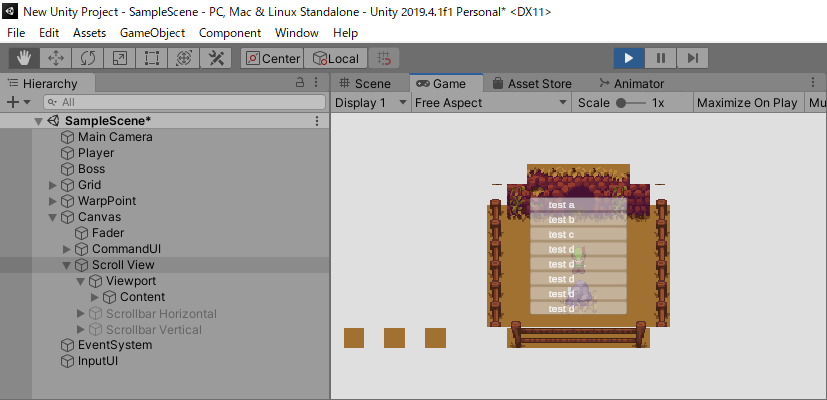Image resolution: width=827 pixels, height=400 pixels.
Task: Select Boss object in Hierarchy
Action: click(91, 169)
